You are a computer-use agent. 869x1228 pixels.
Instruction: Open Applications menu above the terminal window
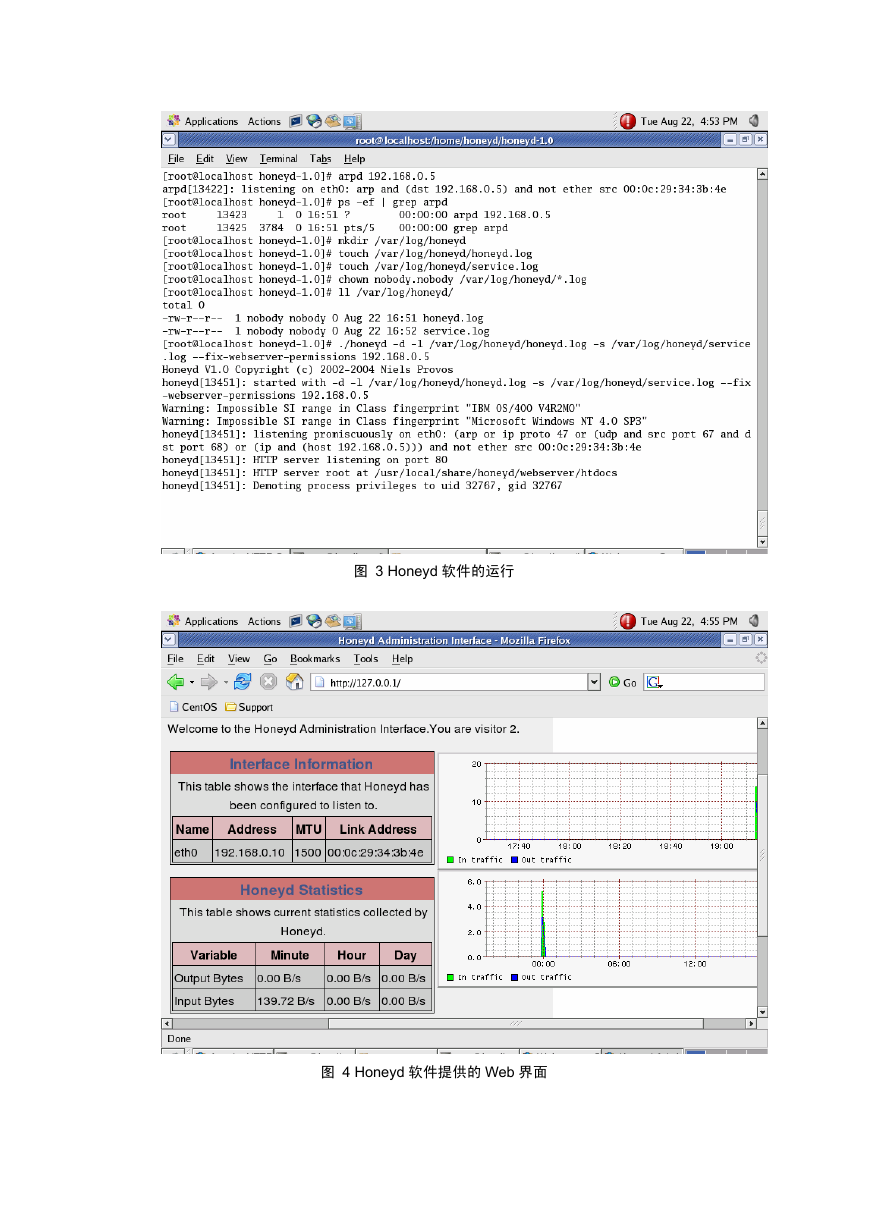coord(203,121)
